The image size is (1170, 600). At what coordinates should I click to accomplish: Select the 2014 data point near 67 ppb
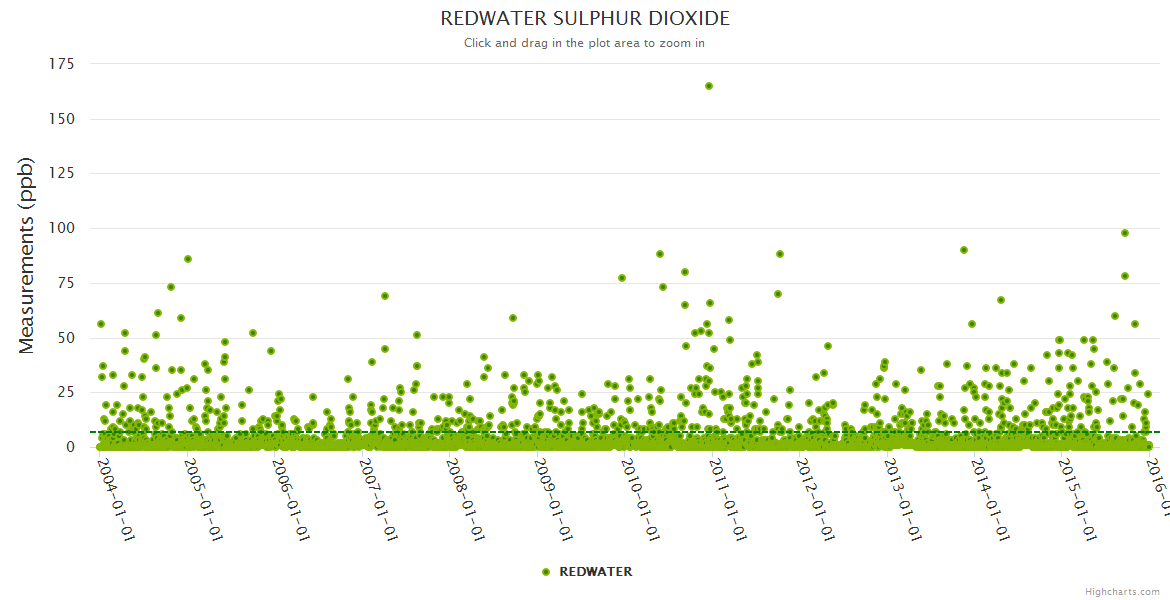[1001, 300]
